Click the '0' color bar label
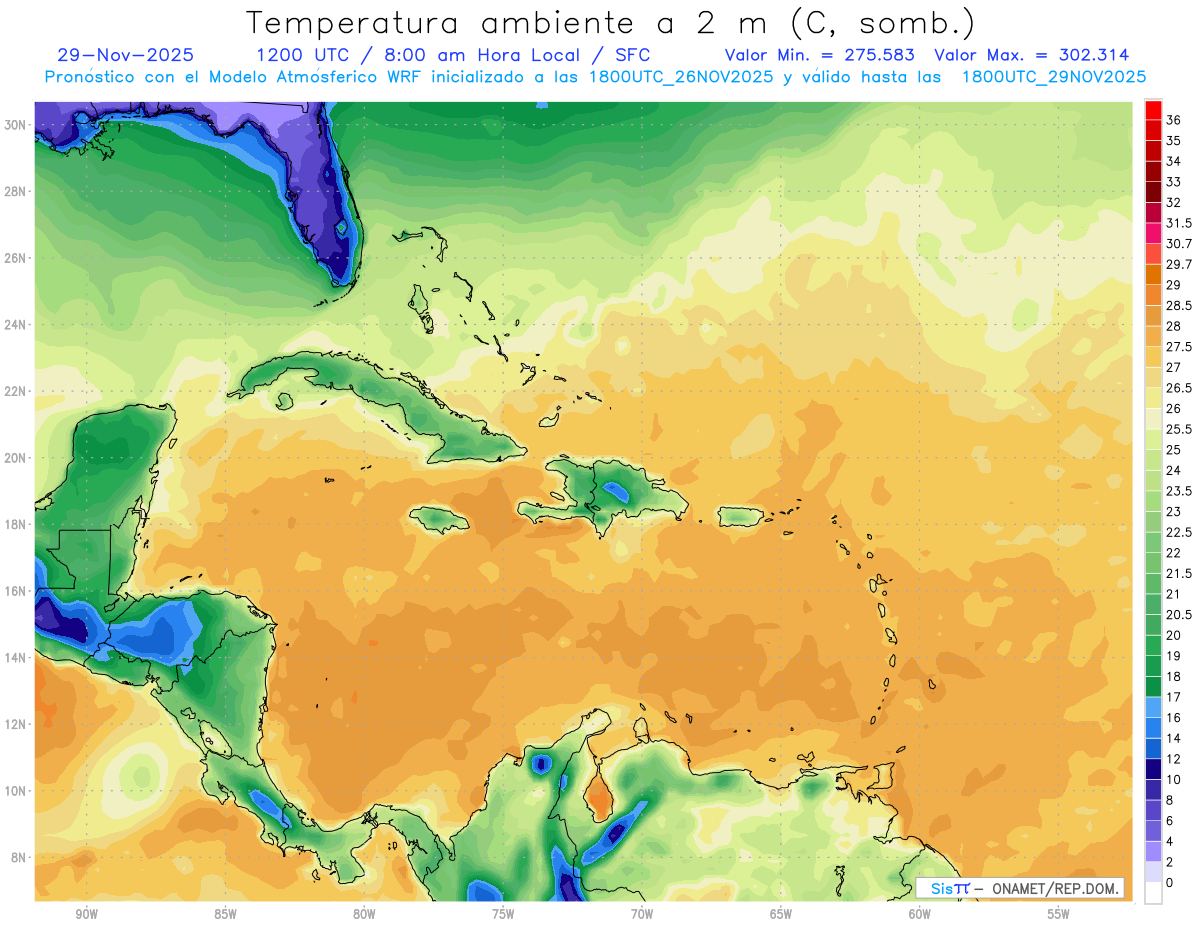Screen dimensions: 1200x927 [1170, 883]
